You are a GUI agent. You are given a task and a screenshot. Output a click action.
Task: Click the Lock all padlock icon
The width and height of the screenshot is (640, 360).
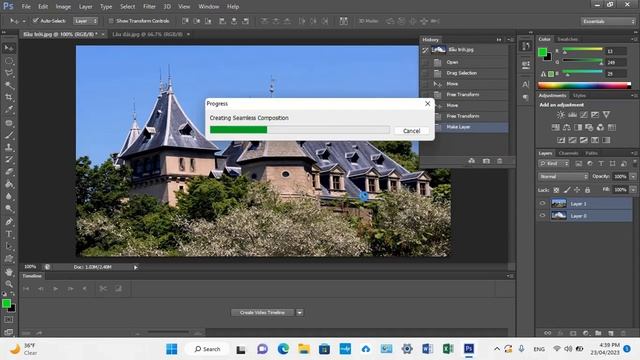point(587,190)
